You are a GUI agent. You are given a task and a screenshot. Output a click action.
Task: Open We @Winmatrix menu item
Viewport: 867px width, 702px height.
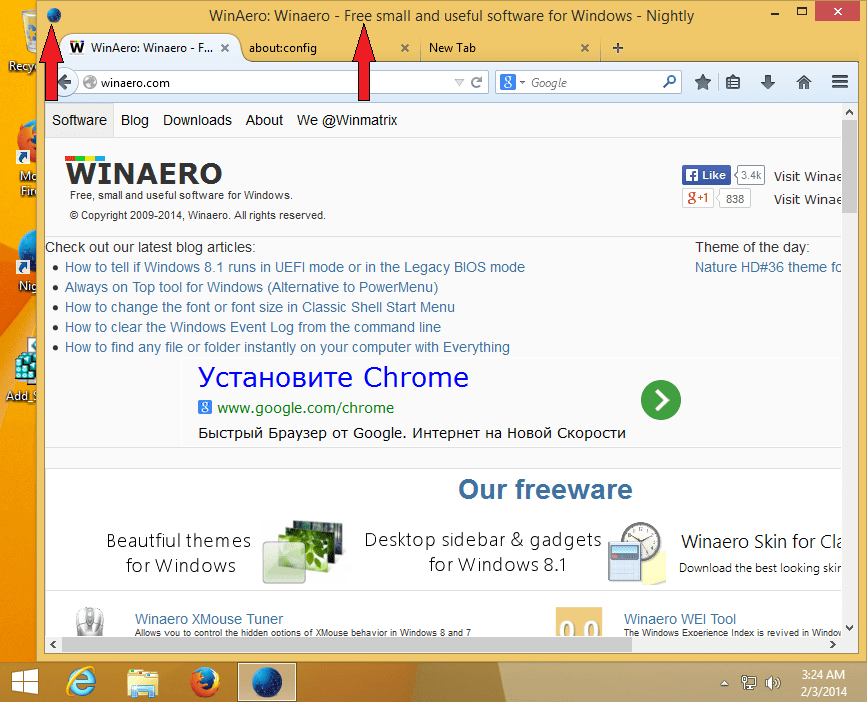[x=347, y=120]
